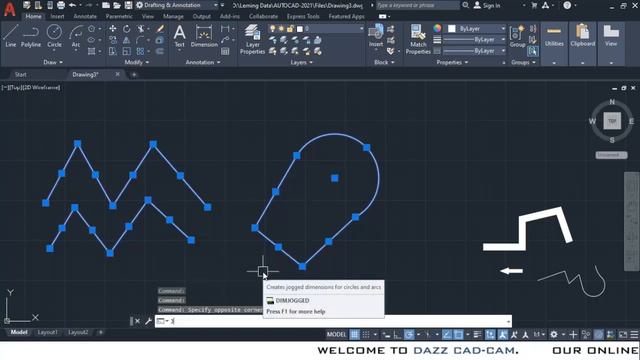Toggle object snap tracking in status bar
Viewport: 640px width, 360px height.
[x=447, y=335]
